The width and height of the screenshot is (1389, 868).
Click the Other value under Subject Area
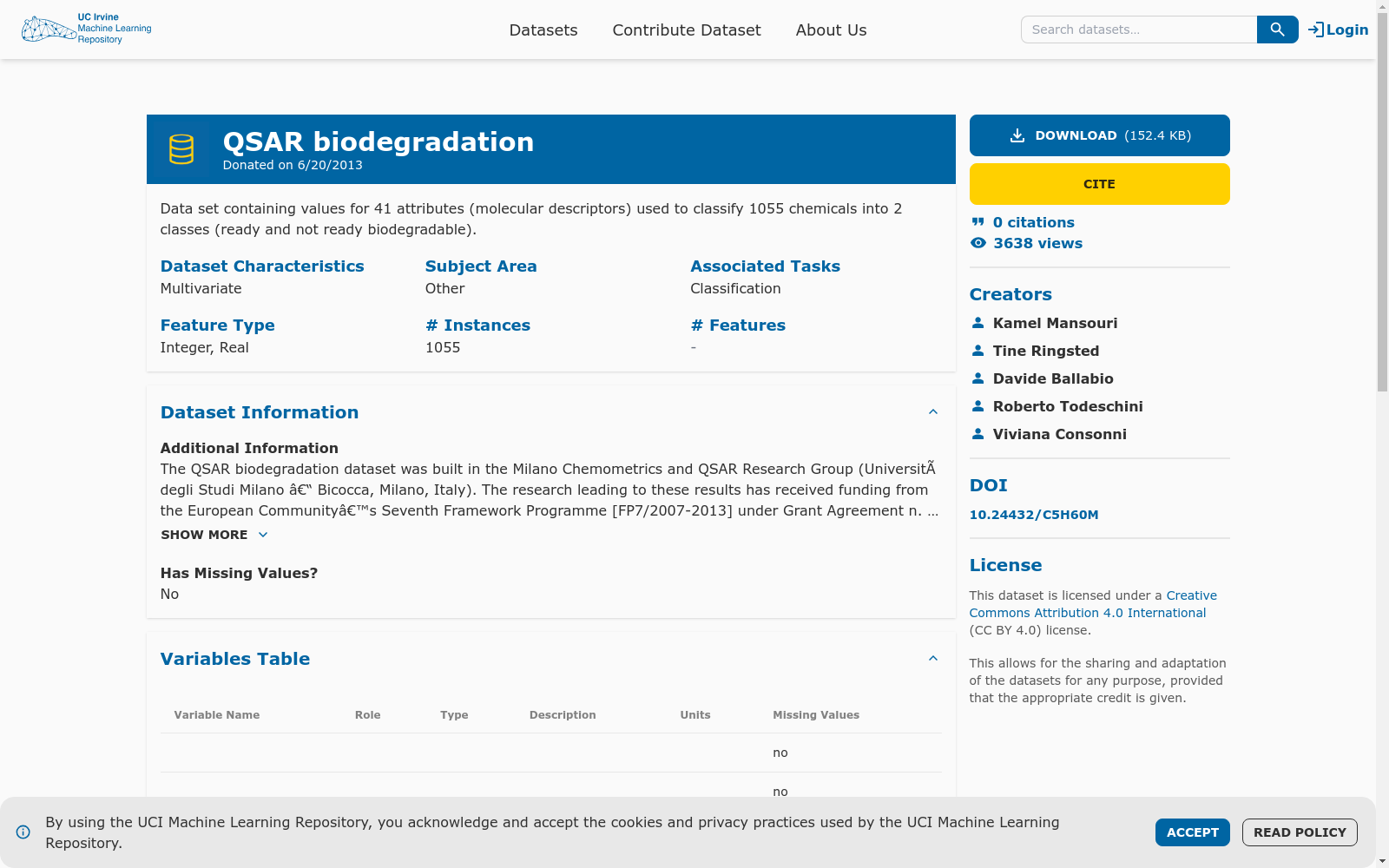(x=445, y=288)
